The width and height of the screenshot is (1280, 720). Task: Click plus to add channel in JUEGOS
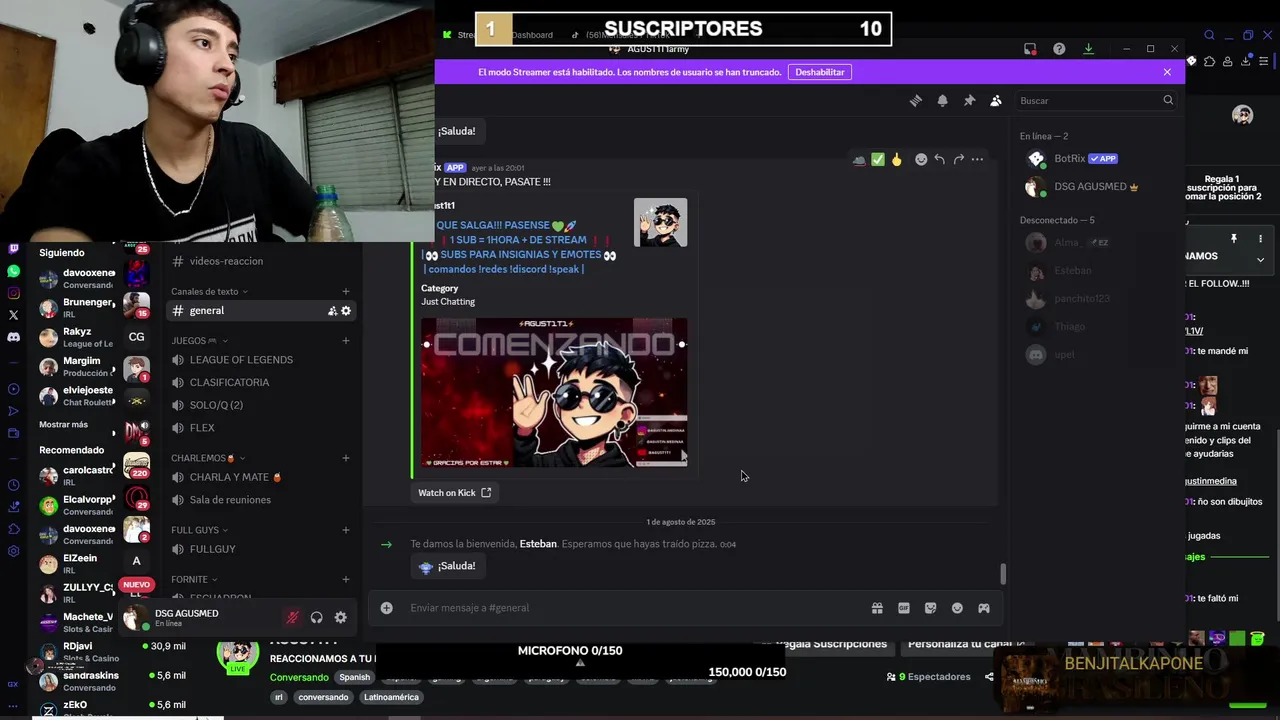(x=346, y=341)
